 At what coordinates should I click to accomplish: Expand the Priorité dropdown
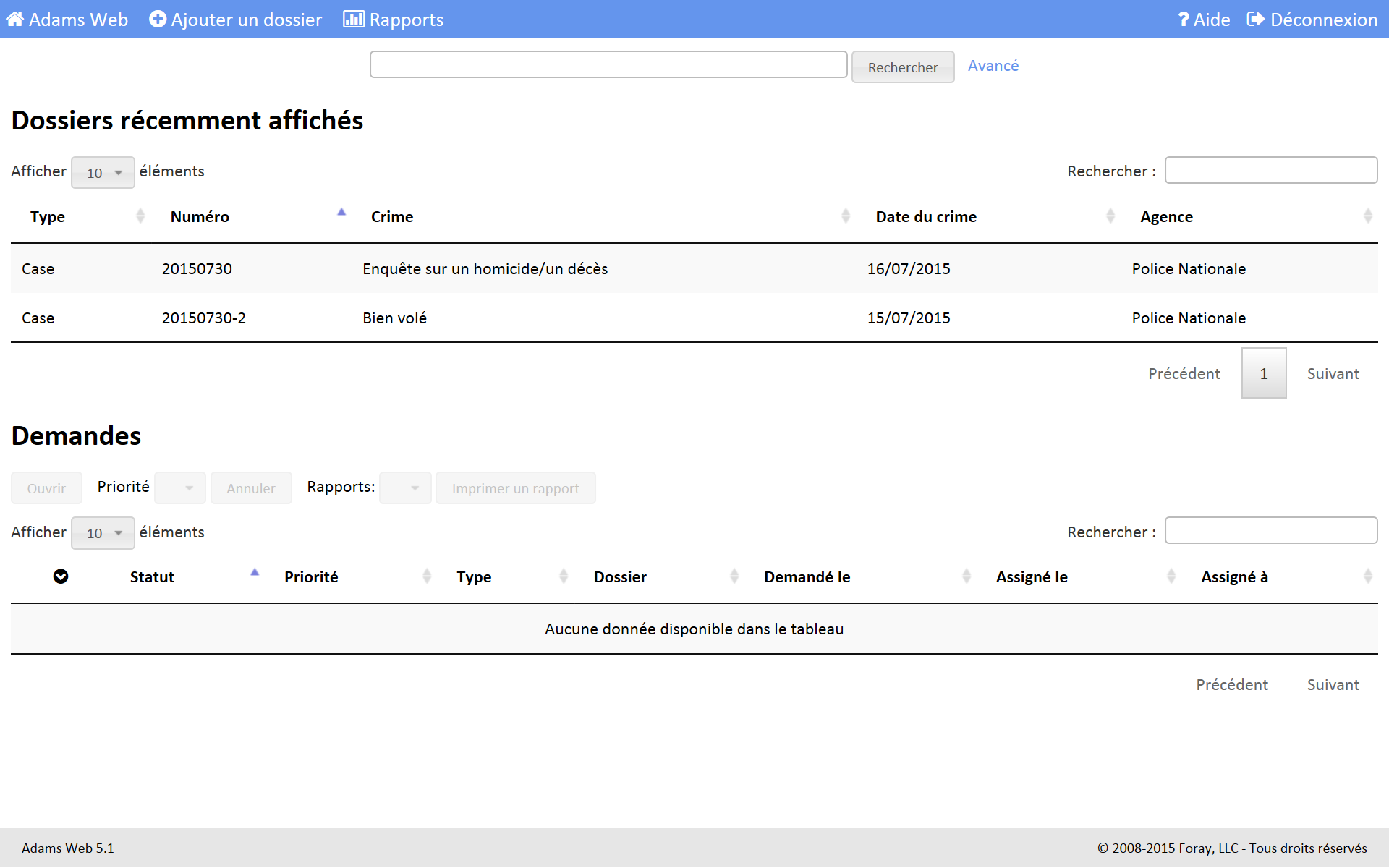click(x=181, y=488)
